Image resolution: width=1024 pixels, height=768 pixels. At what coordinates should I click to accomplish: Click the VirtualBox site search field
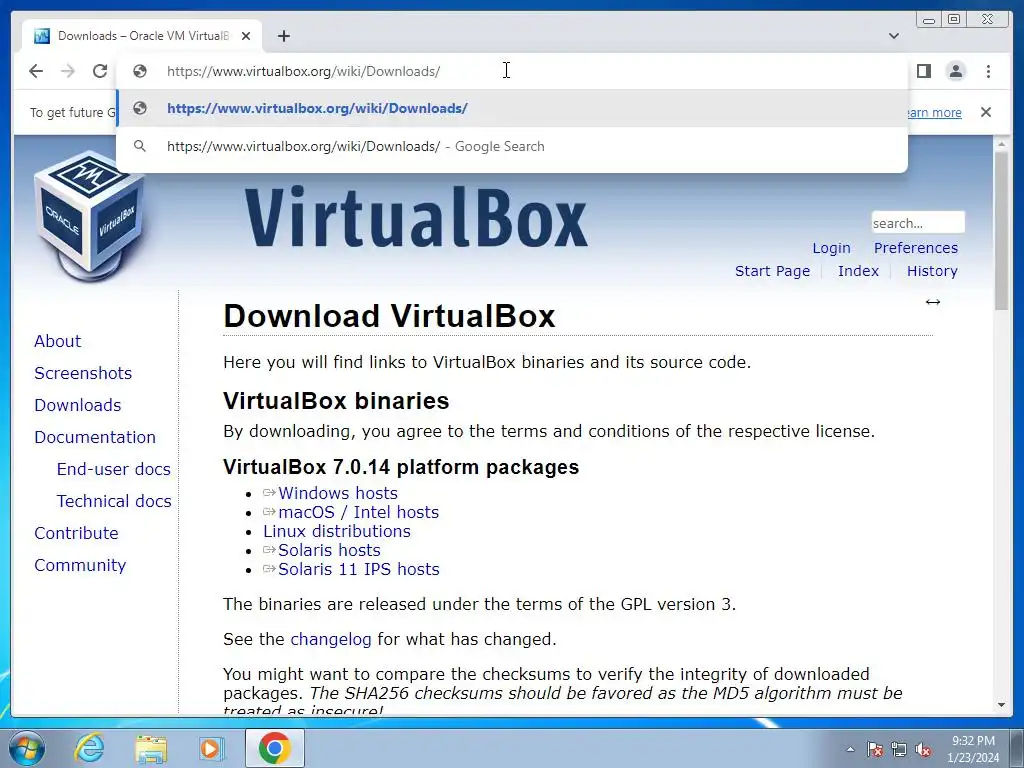pyautogui.click(x=918, y=223)
